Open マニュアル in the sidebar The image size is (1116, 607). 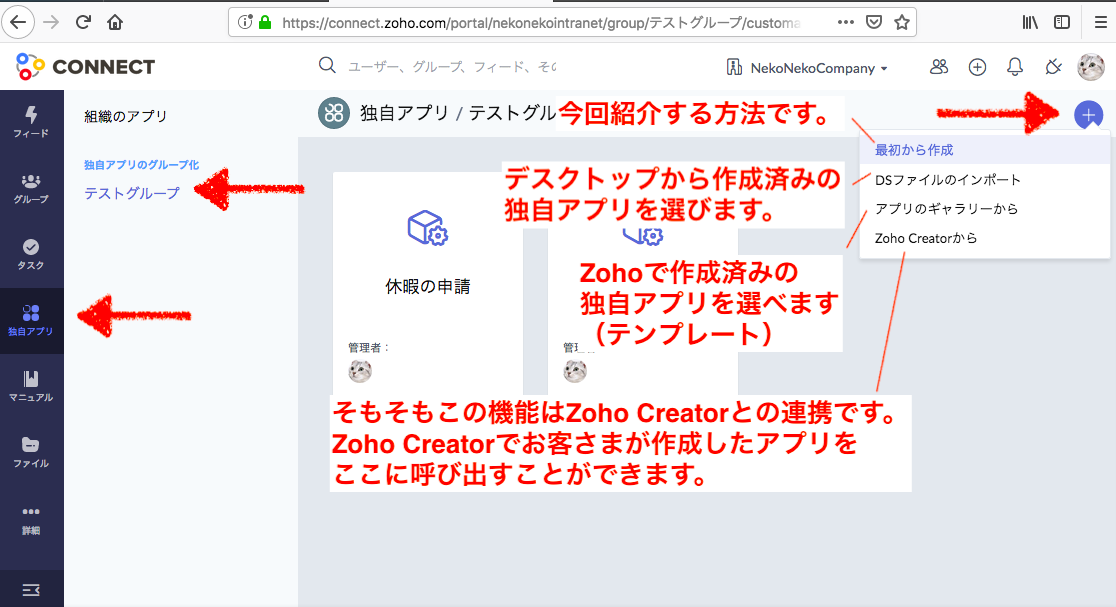[x=31, y=386]
